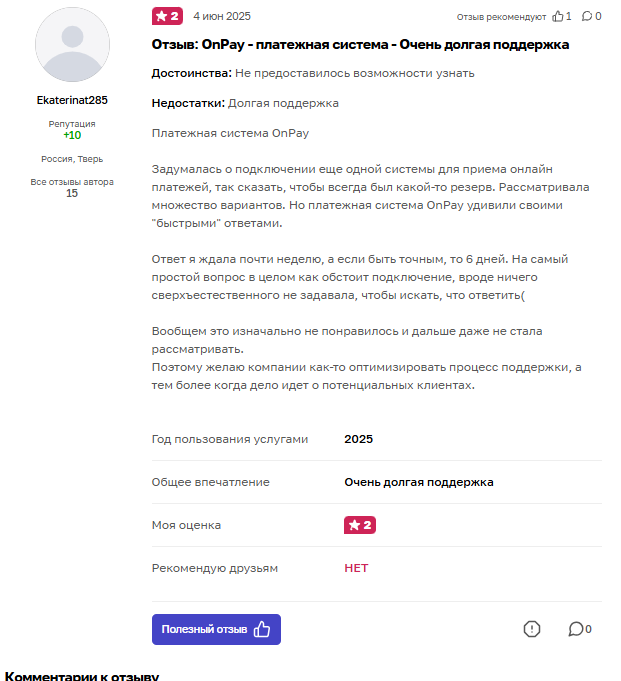Click the star badge in the "Моя оценка" row

coord(359,525)
